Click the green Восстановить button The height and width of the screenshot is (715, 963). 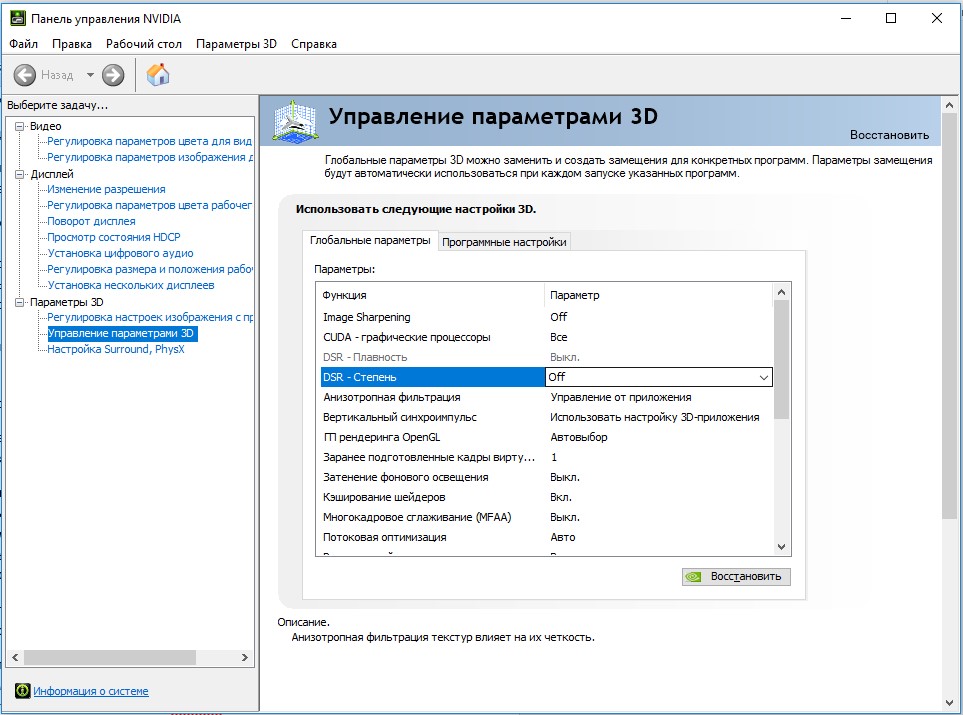click(x=736, y=576)
